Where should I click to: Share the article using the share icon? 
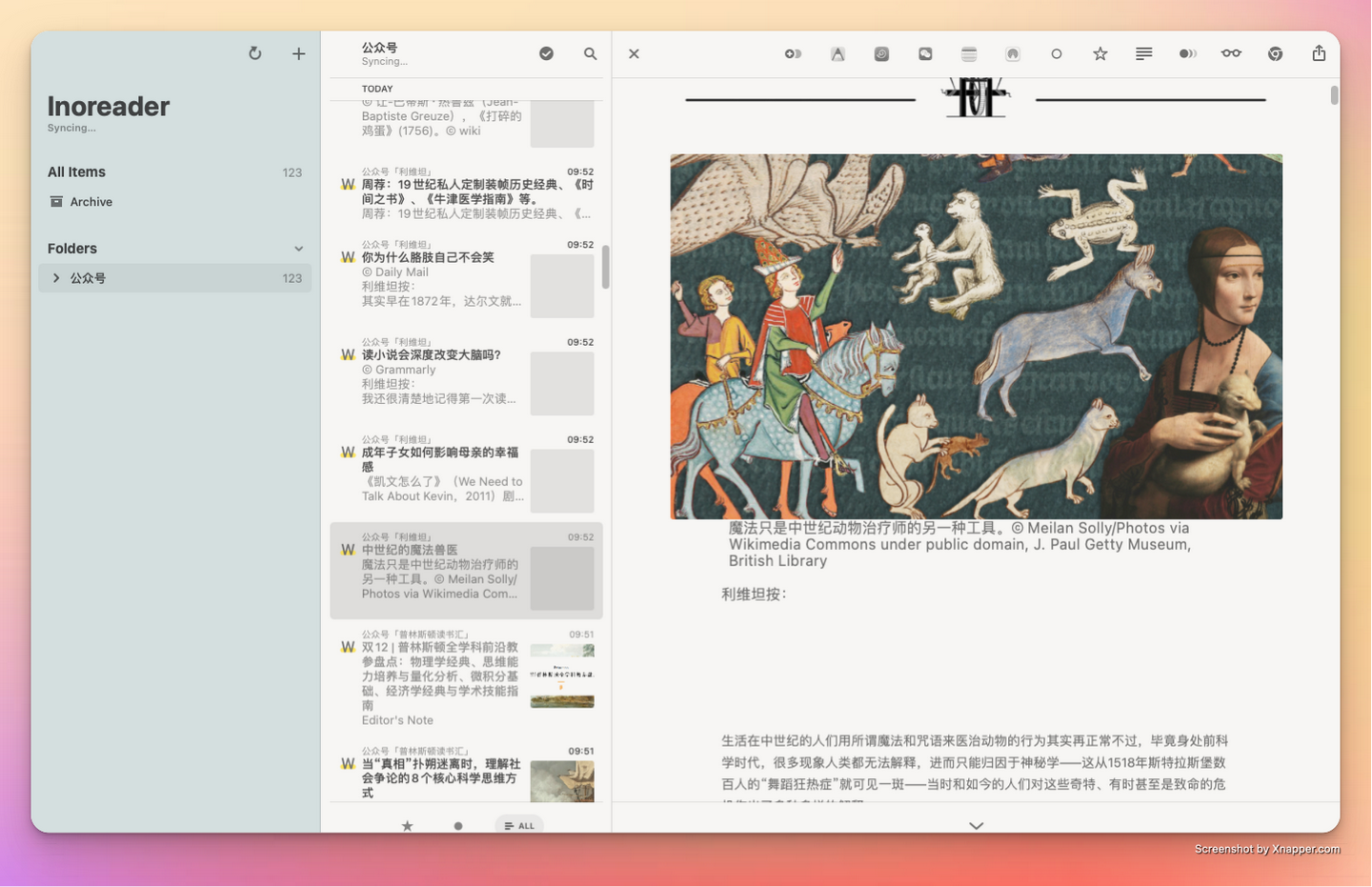click(x=1319, y=54)
